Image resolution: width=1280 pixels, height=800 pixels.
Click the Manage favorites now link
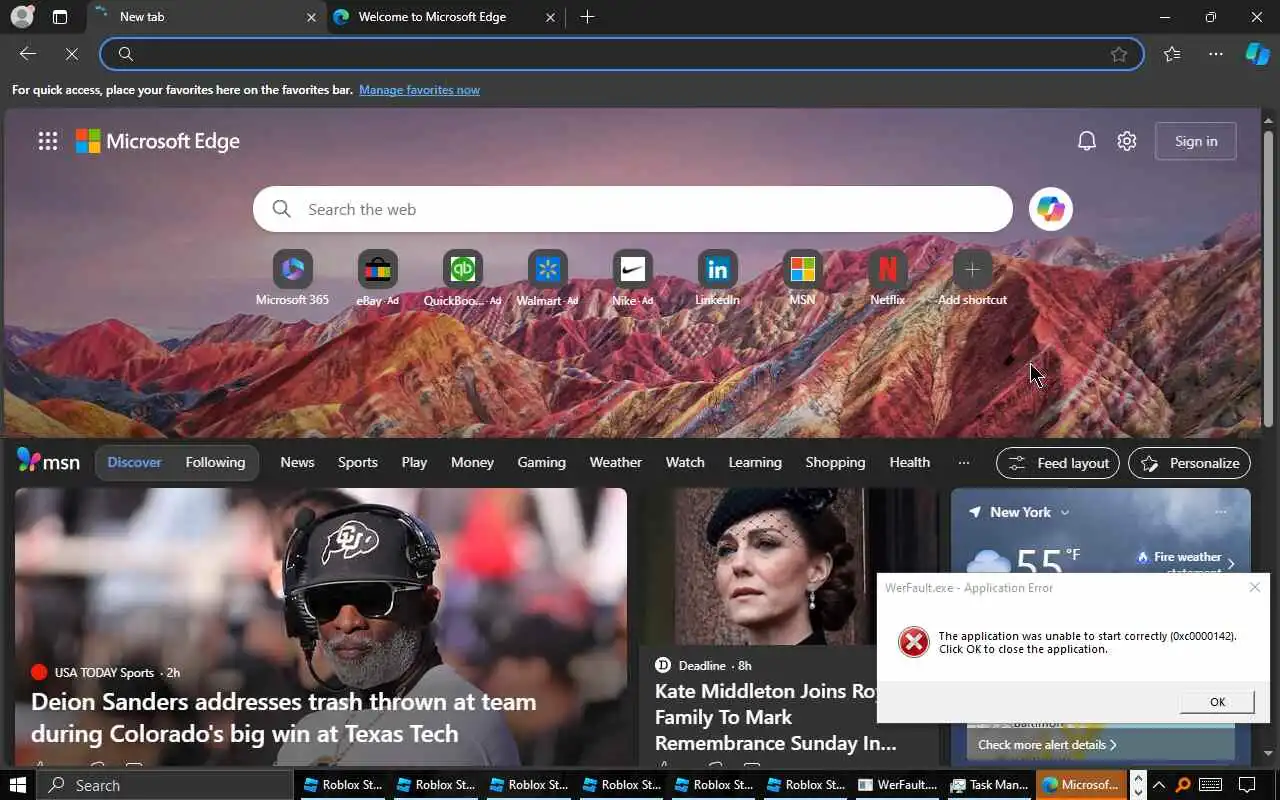coord(419,90)
